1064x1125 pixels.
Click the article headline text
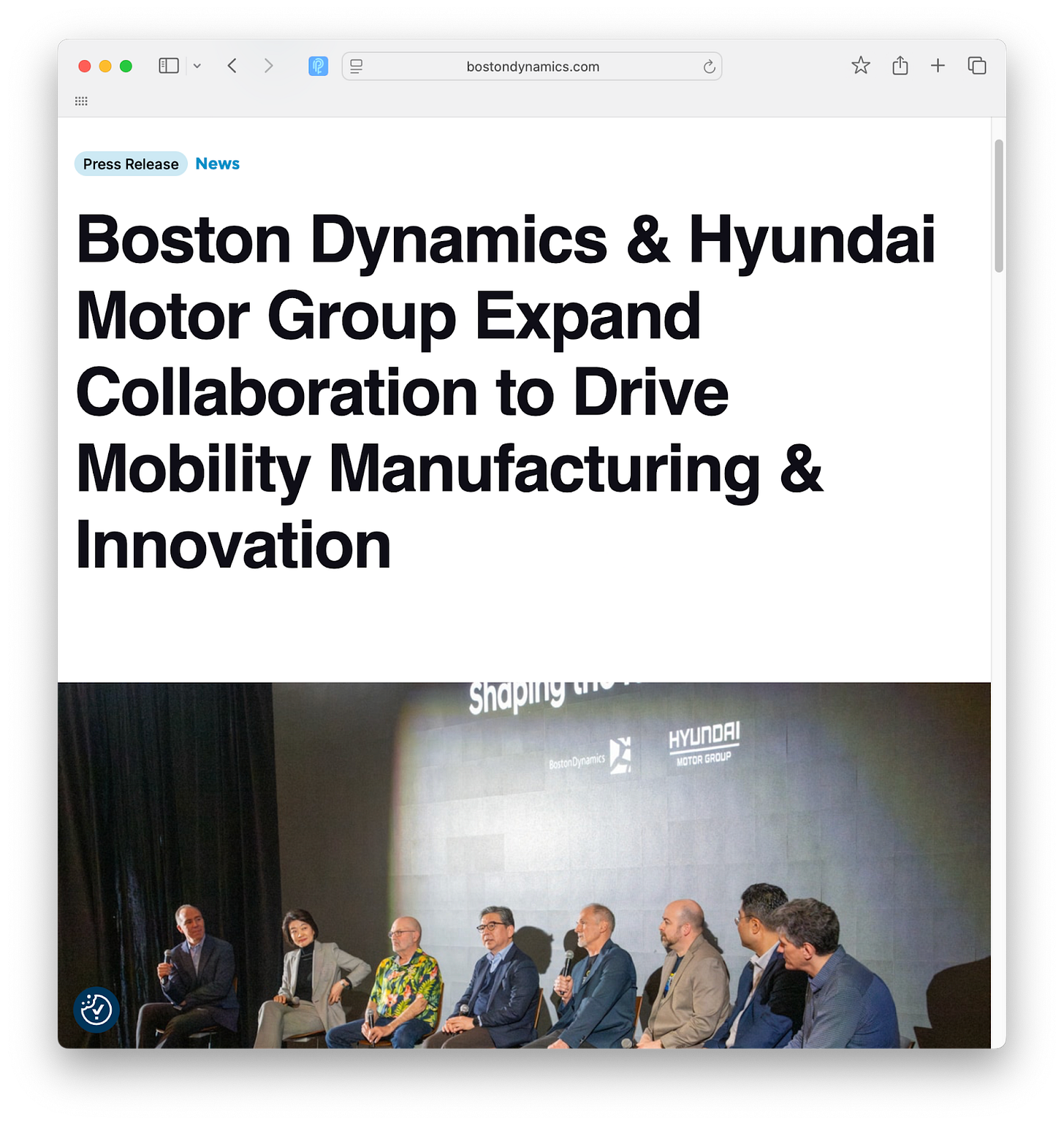point(506,392)
